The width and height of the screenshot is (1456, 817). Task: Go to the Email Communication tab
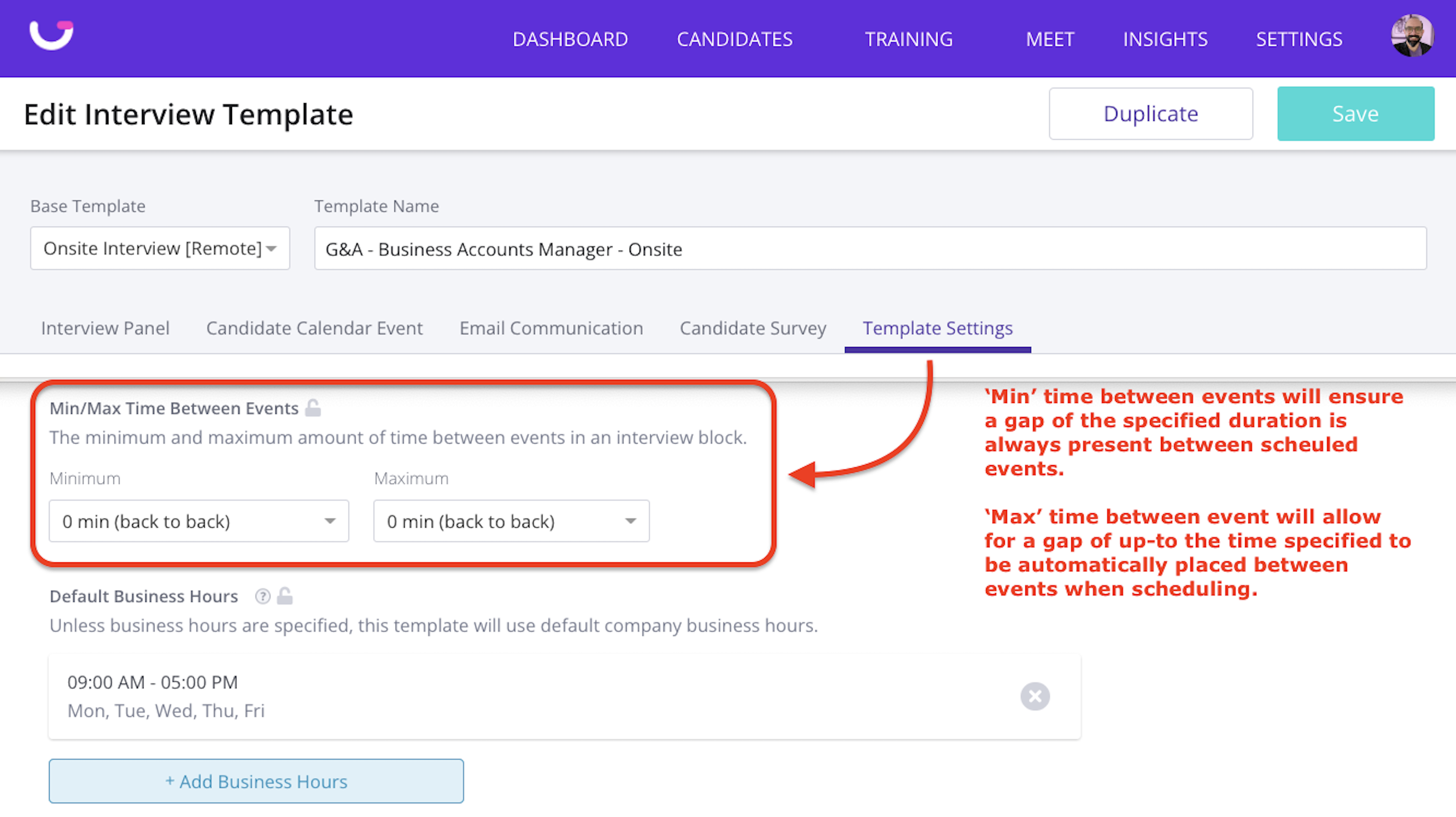pos(551,328)
